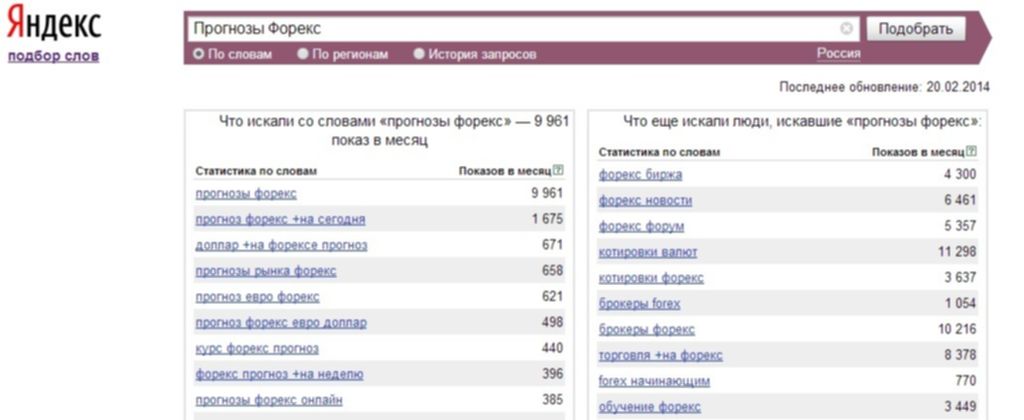Click the value '658' impressions
The width and height of the screenshot is (1024, 420).
(552, 271)
